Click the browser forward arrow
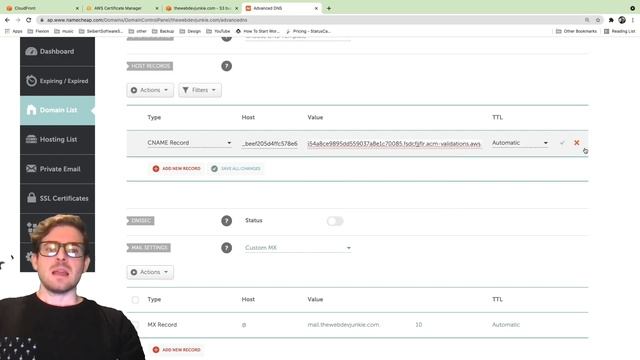Viewport: 640px width, 360px height. (18, 20)
